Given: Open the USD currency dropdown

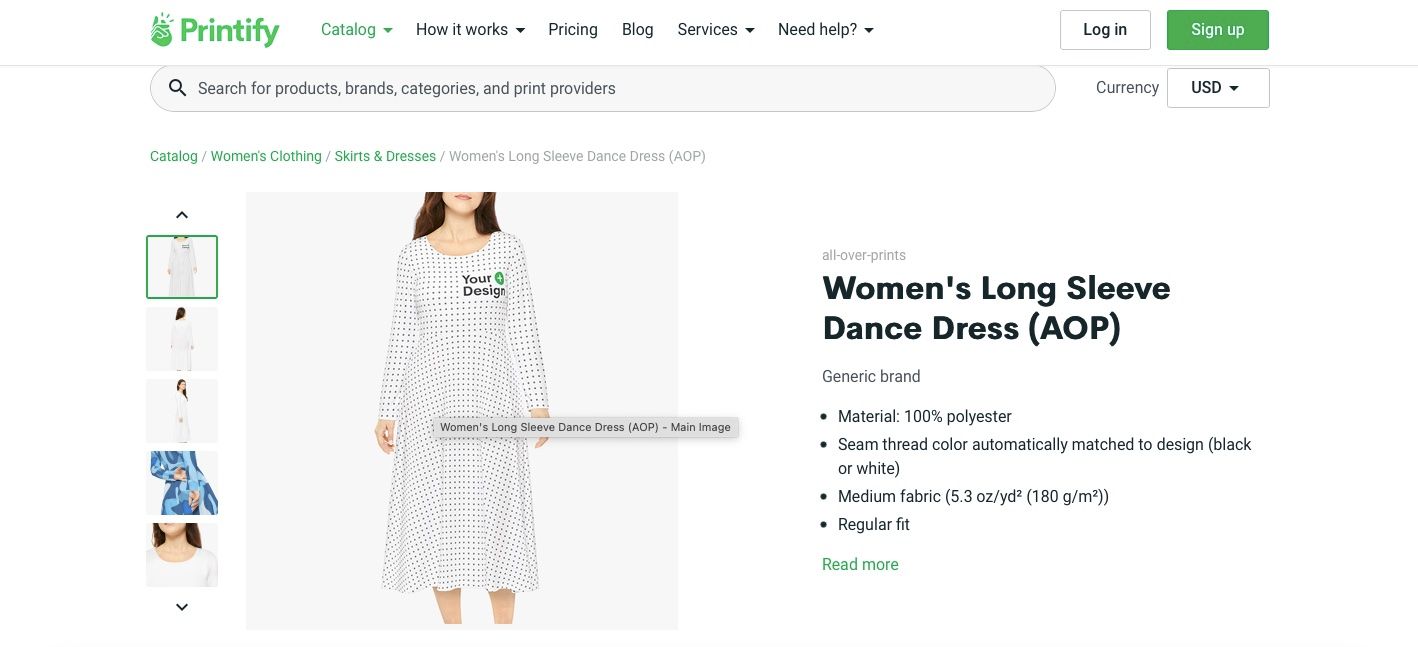Looking at the screenshot, I should (1217, 88).
